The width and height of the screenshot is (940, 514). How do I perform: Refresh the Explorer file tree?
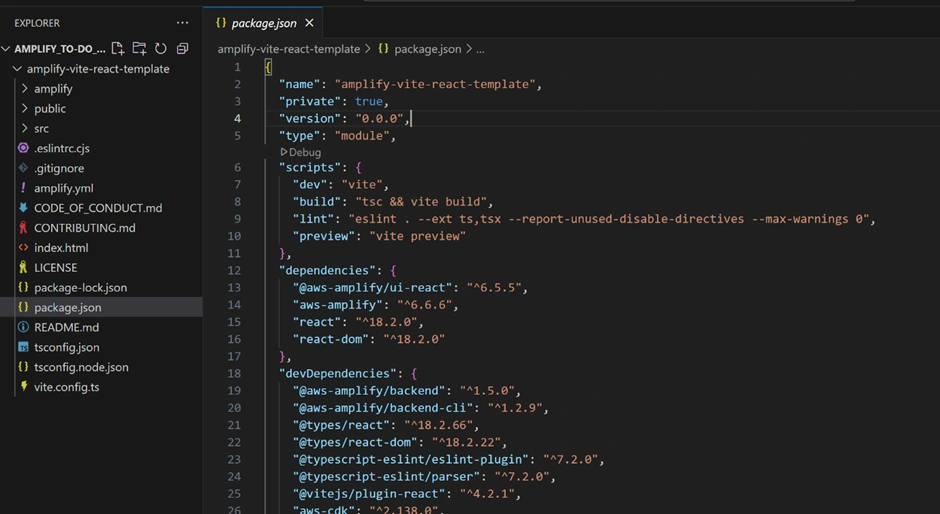pos(160,49)
